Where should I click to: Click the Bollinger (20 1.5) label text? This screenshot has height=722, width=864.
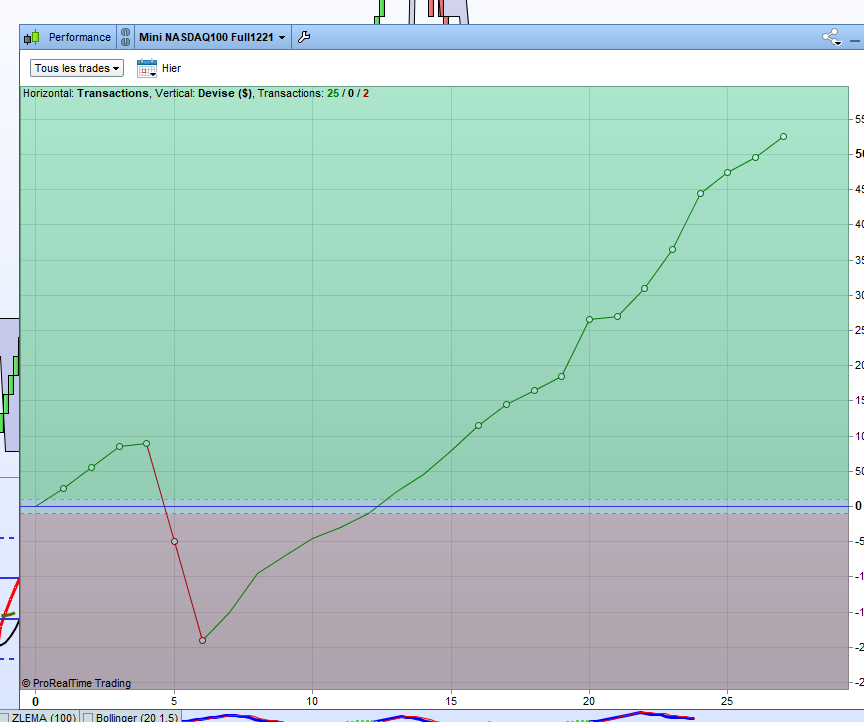coord(137,718)
